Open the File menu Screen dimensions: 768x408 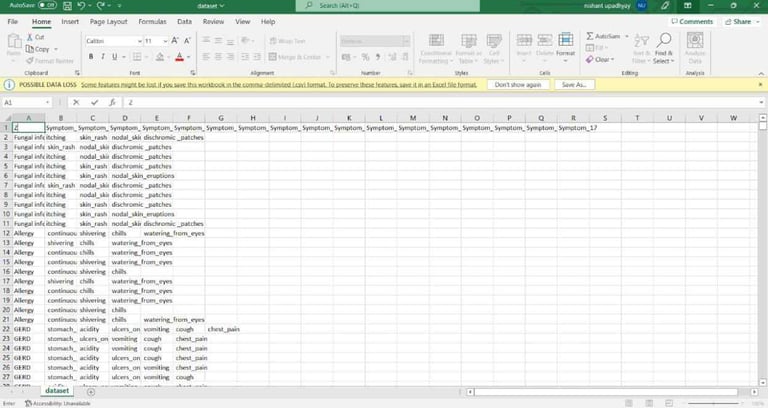[13, 22]
